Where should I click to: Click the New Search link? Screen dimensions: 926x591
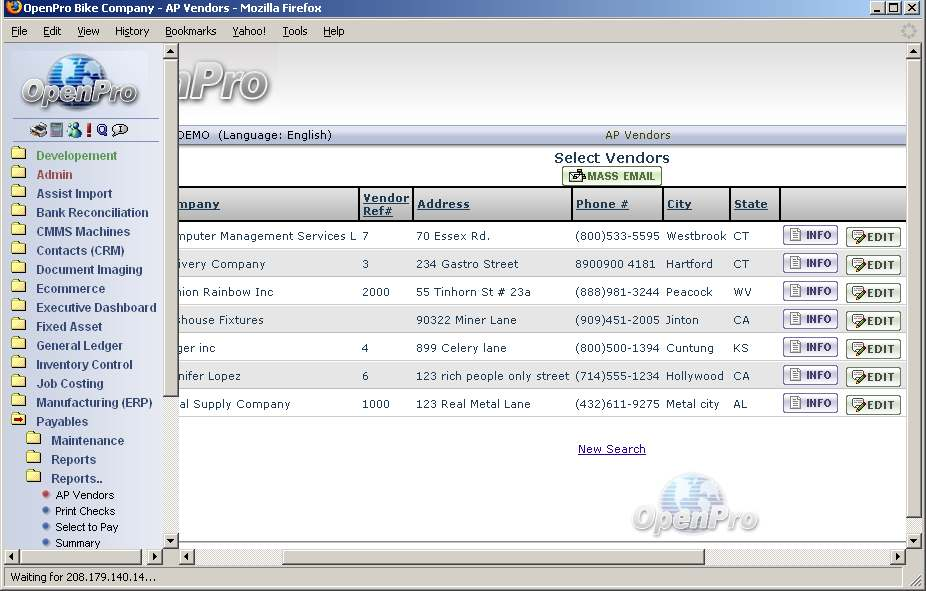coord(611,449)
